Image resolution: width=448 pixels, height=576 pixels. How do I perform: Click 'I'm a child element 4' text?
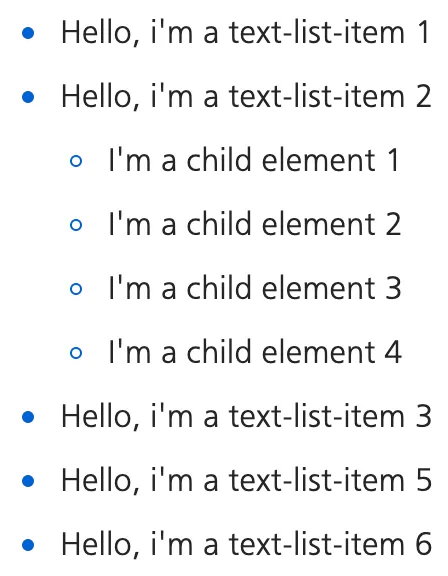pos(255,352)
